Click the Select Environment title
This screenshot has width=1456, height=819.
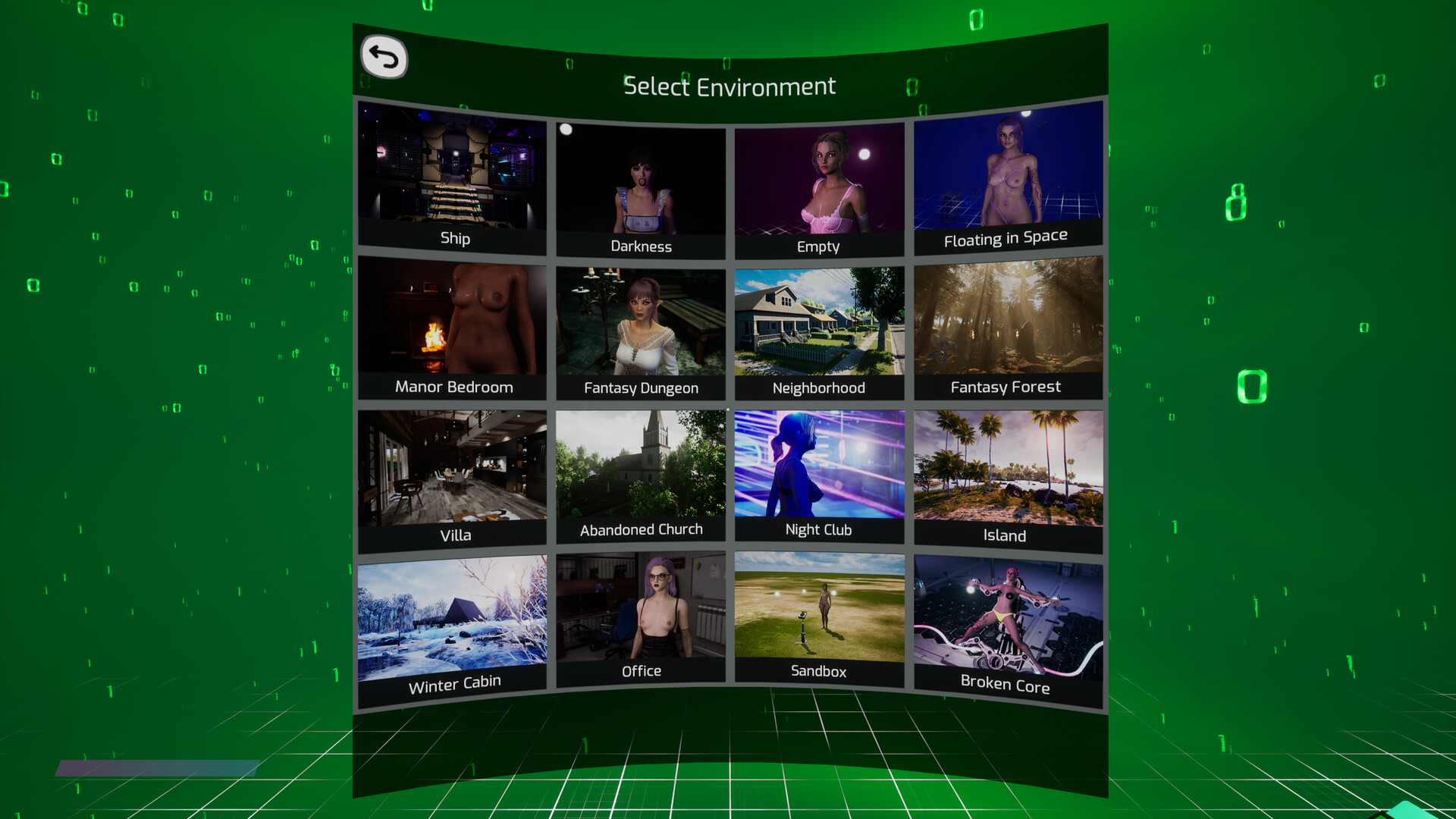click(730, 86)
